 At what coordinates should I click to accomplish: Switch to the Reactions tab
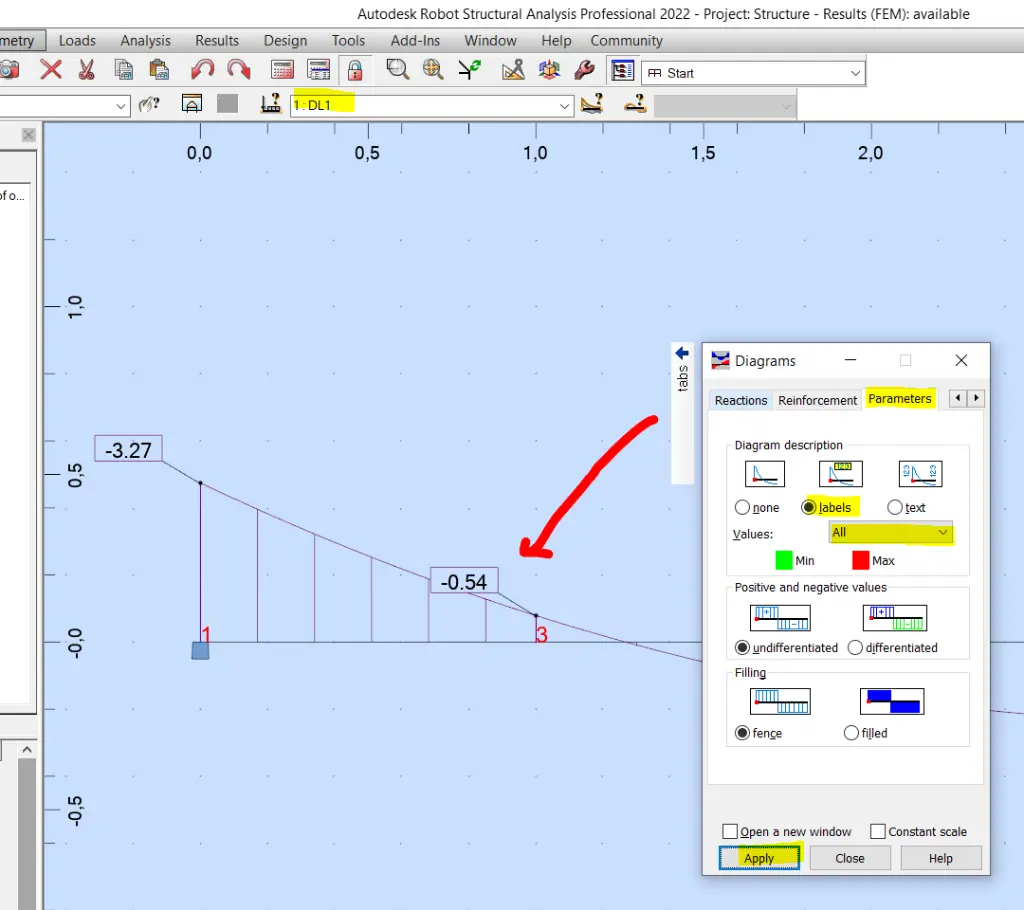point(741,400)
